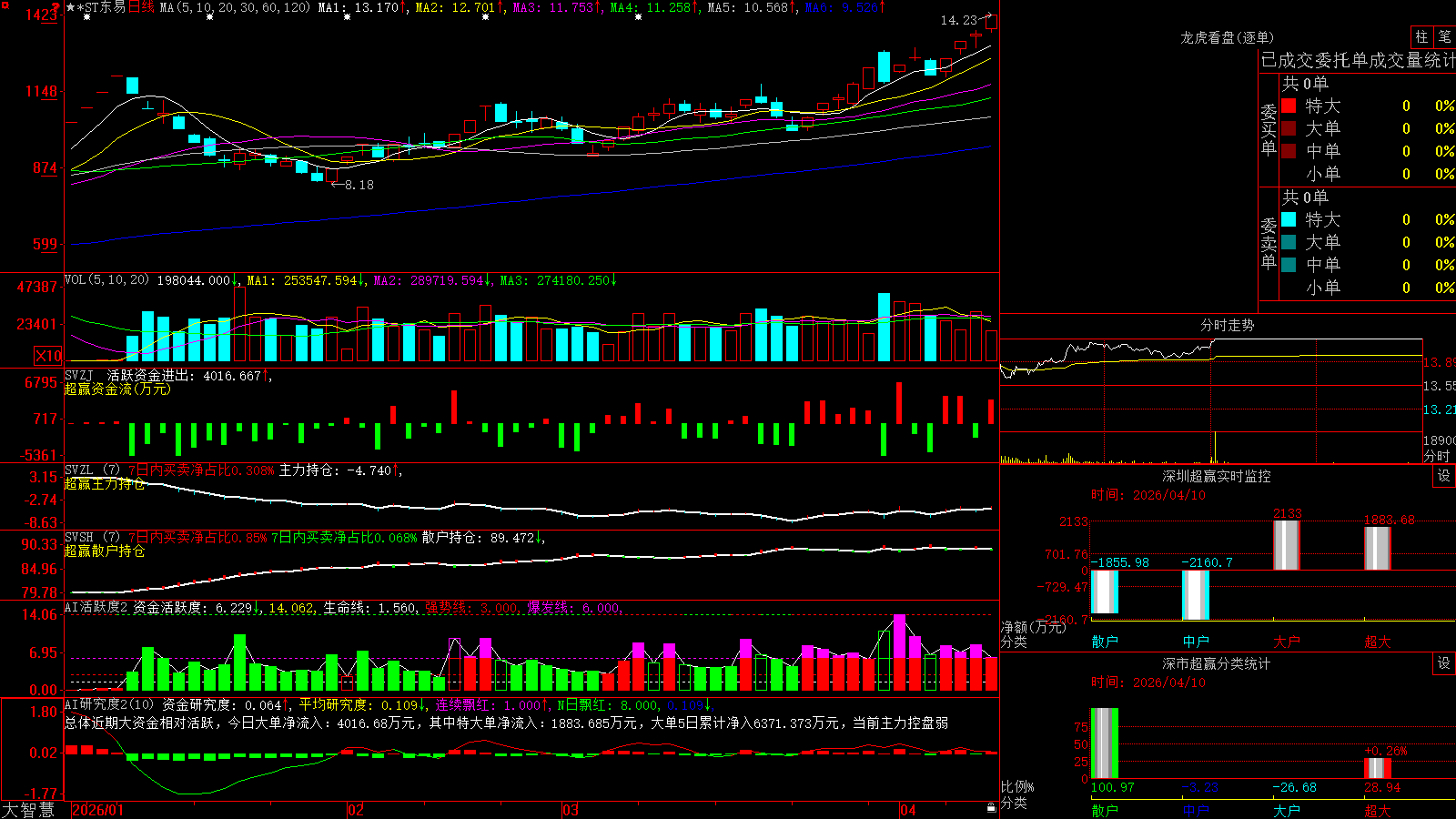Click the 资金活跃度: 6.229 readout
The width and height of the screenshot is (1456, 819).
pyautogui.click(x=193, y=608)
